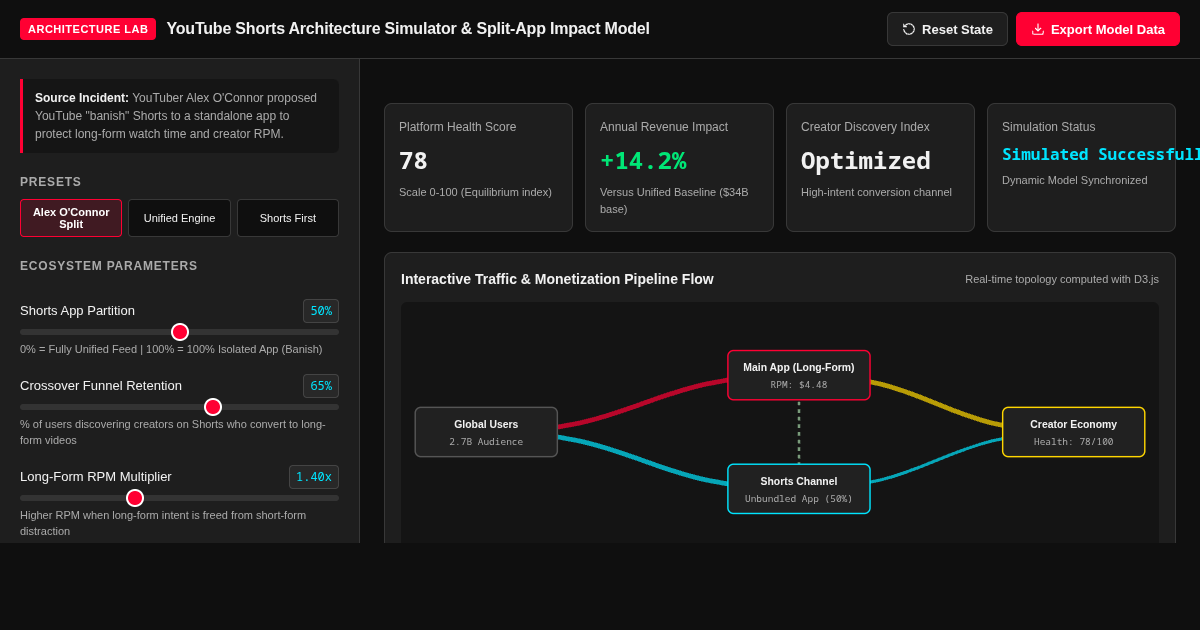Click the download icon on Export Model Data
The height and width of the screenshot is (630, 1200).
(1038, 29)
